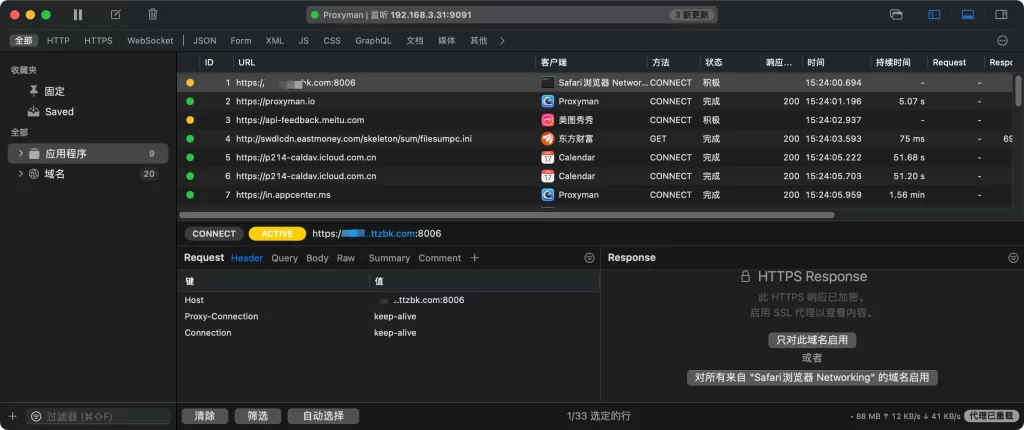Viewport: 1024px width, 430px height.
Task: Click the 只对此域名启用 button
Action: coord(811,340)
